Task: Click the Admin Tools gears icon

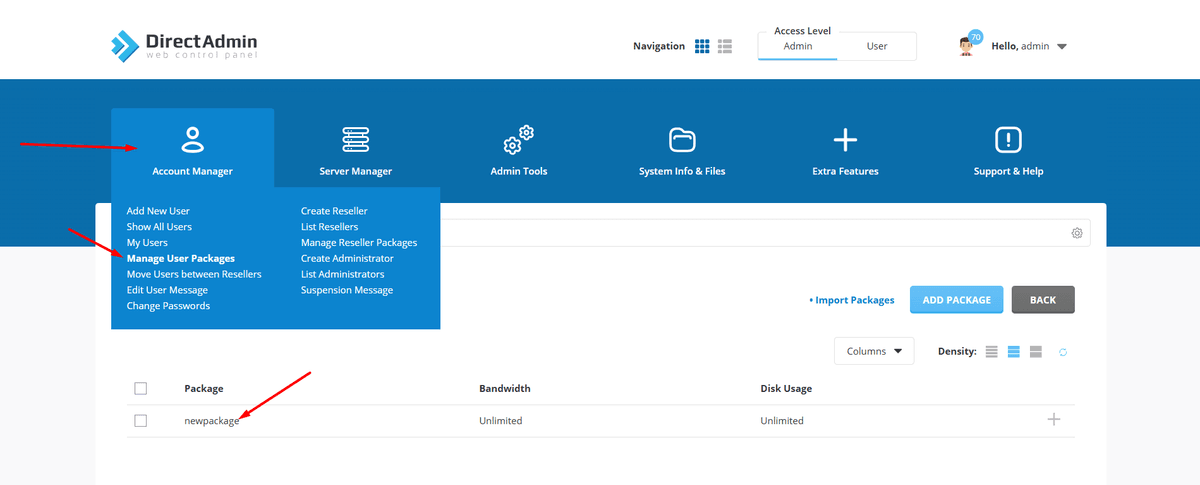Action: tap(518, 140)
